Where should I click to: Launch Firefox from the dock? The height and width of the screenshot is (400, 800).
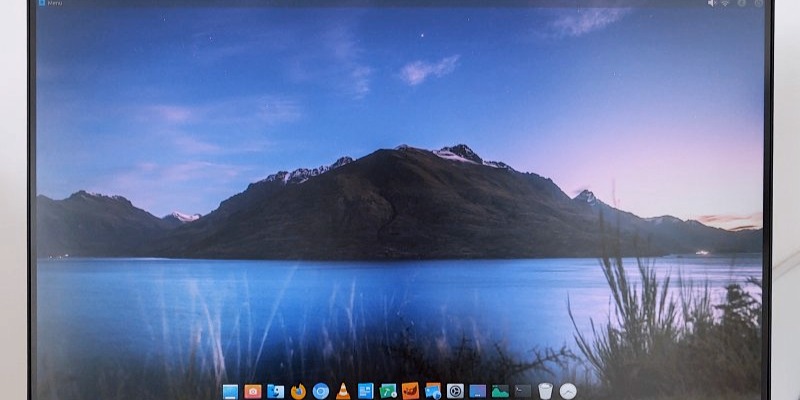[298, 391]
